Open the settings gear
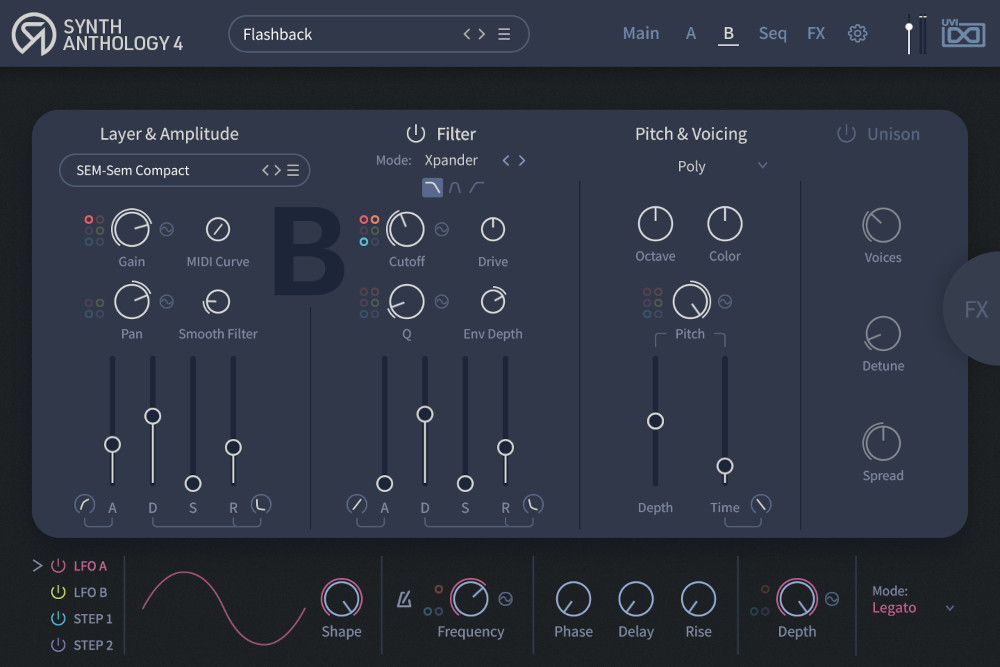The width and height of the screenshot is (1000, 667). click(857, 33)
